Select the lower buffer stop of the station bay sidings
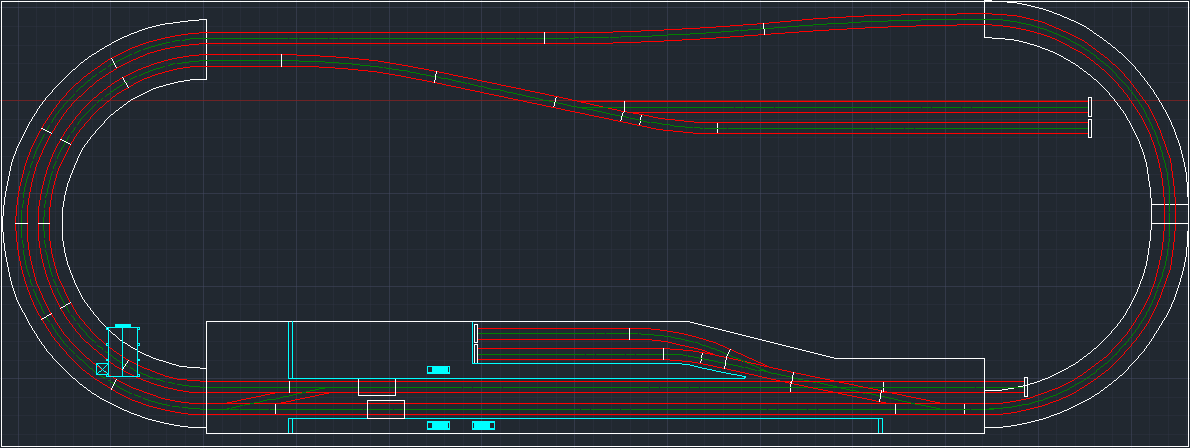 click(x=476, y=354)
